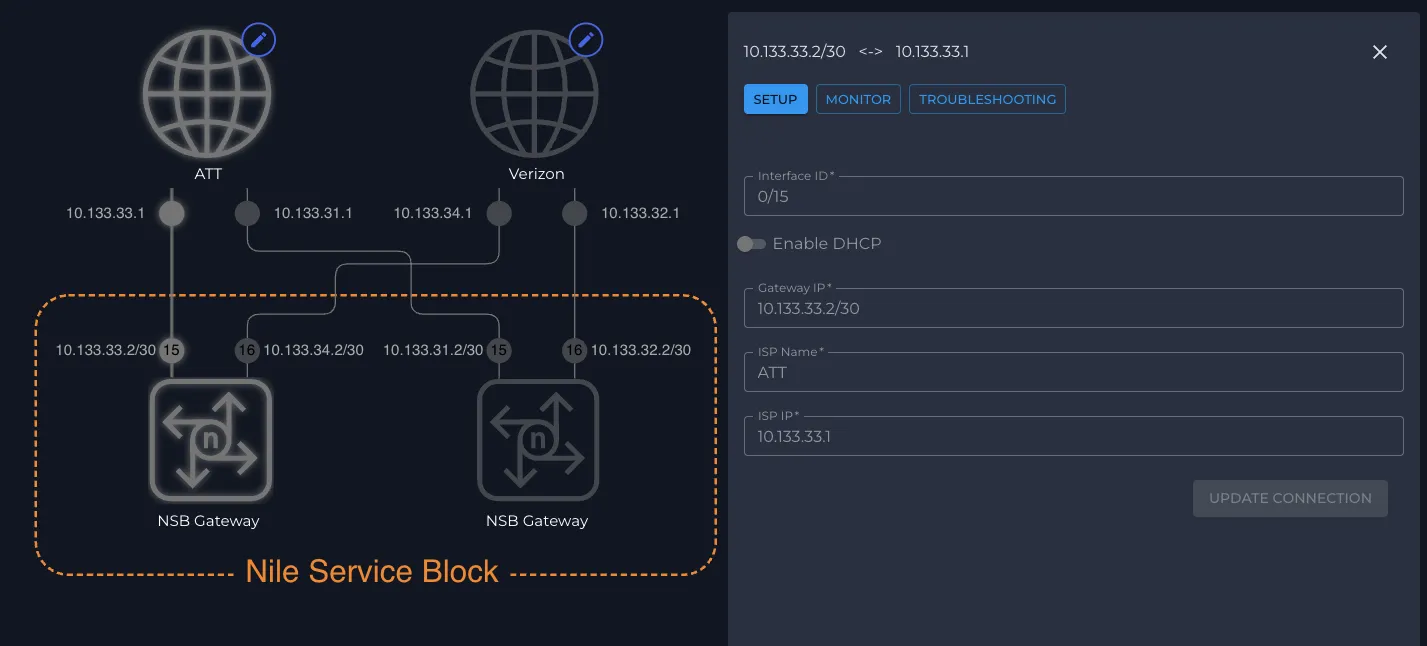The image size is (1427, 646).
Task: Click the 10.133.34.2/30 address label
Action: click(x=313, y=350)
